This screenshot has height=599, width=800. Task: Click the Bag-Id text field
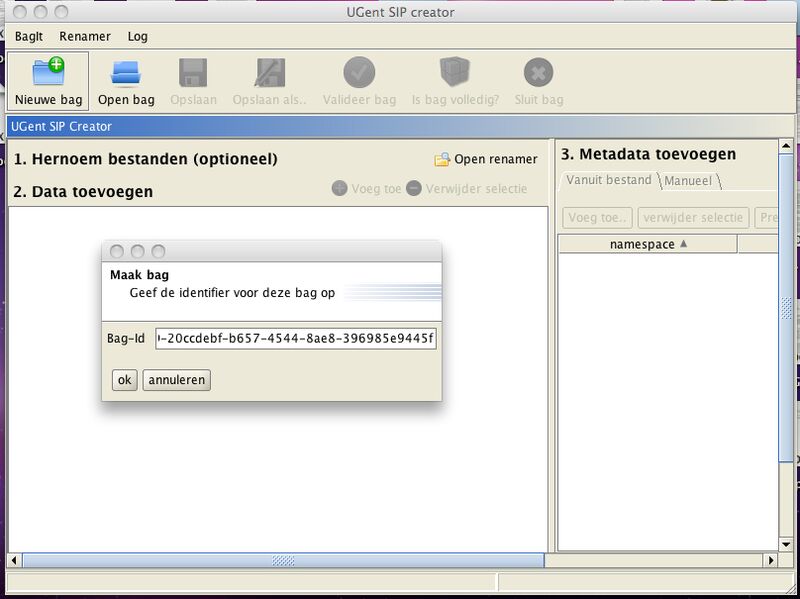tap(296, 338)
